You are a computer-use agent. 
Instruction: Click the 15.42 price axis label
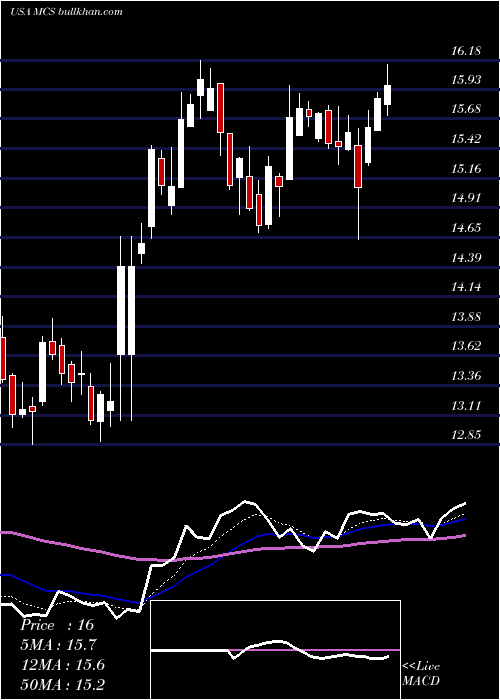tap(466, 139)
